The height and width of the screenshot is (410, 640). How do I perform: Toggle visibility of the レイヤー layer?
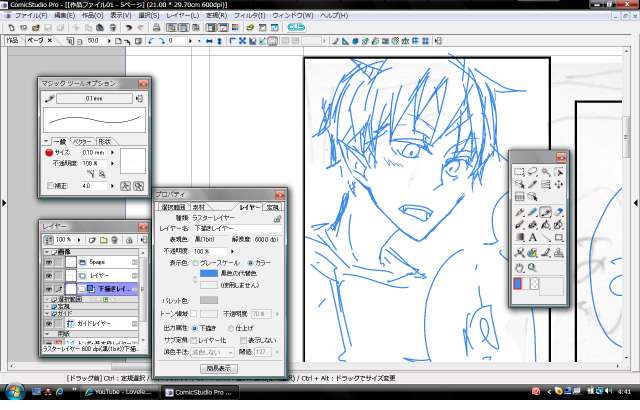point(49,276)
